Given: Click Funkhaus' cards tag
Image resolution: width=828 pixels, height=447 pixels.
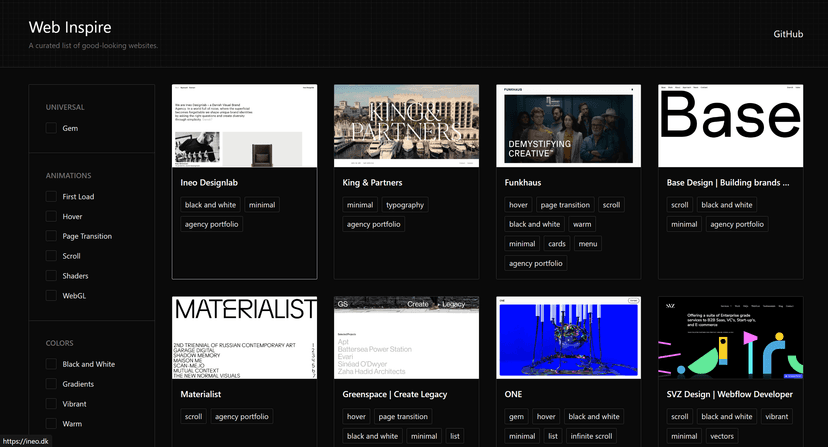Looking at the screenshot, I should pyautogui.click(x=557, y=244).
